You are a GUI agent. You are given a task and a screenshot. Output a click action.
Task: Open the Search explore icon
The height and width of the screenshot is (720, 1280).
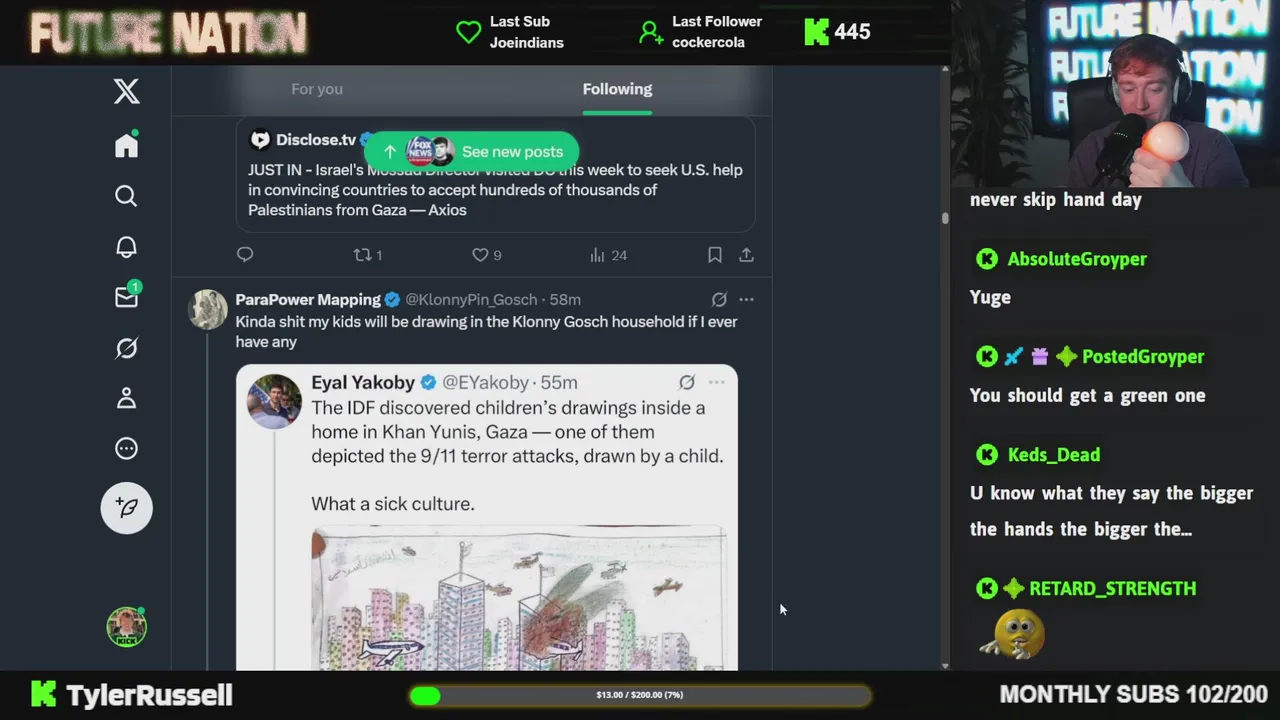point(126,196)
